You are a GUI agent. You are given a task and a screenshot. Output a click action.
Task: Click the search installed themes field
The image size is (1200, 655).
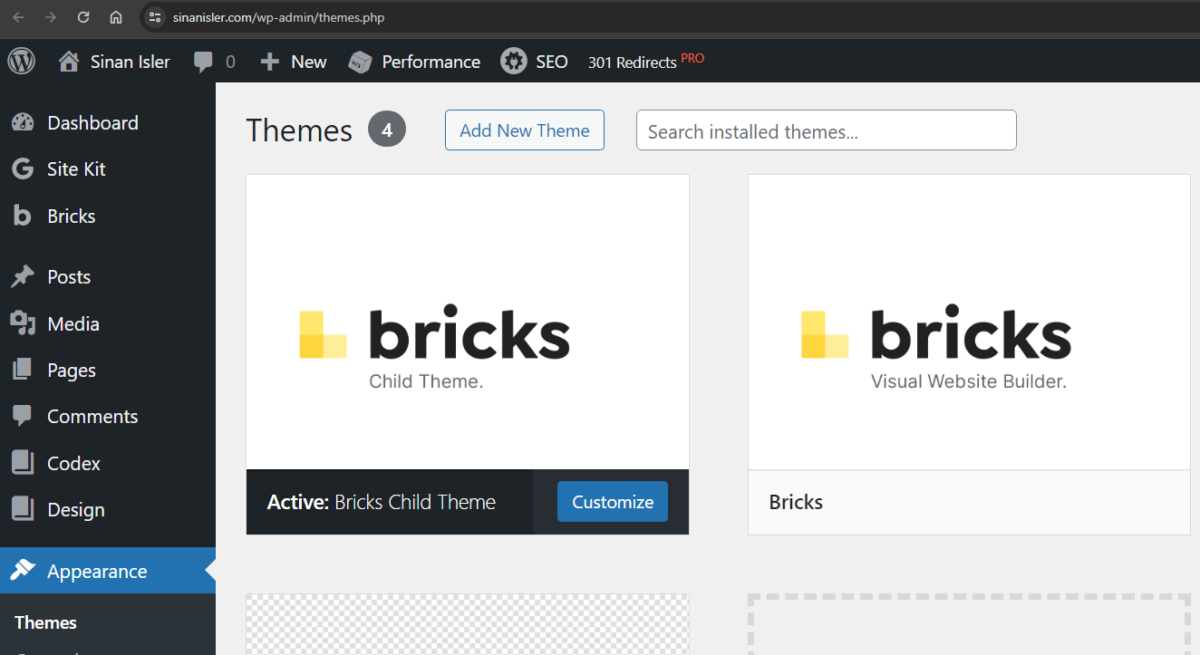pos(826,130)
